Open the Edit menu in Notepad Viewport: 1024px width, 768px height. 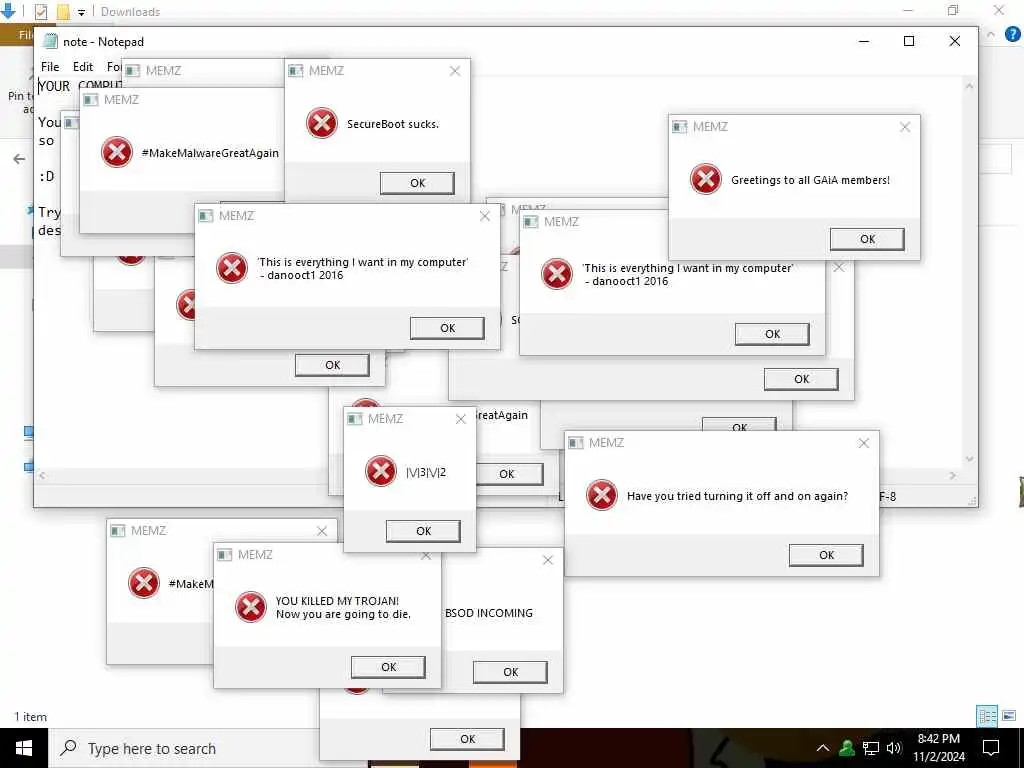tap(83, 67)
